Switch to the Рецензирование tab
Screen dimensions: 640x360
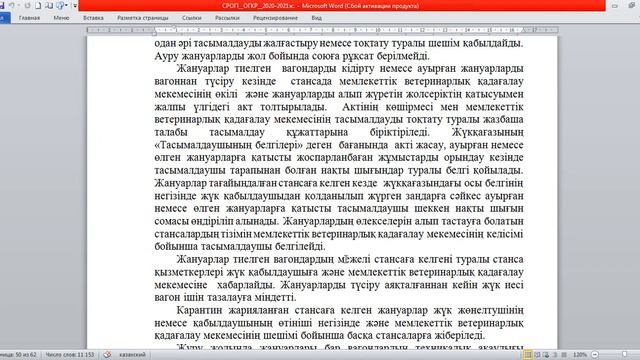[275, 18]
